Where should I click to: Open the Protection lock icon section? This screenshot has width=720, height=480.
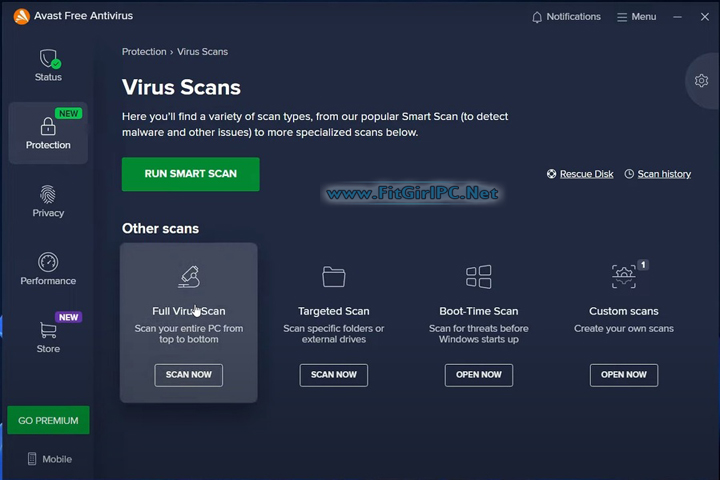click(48, 127)
